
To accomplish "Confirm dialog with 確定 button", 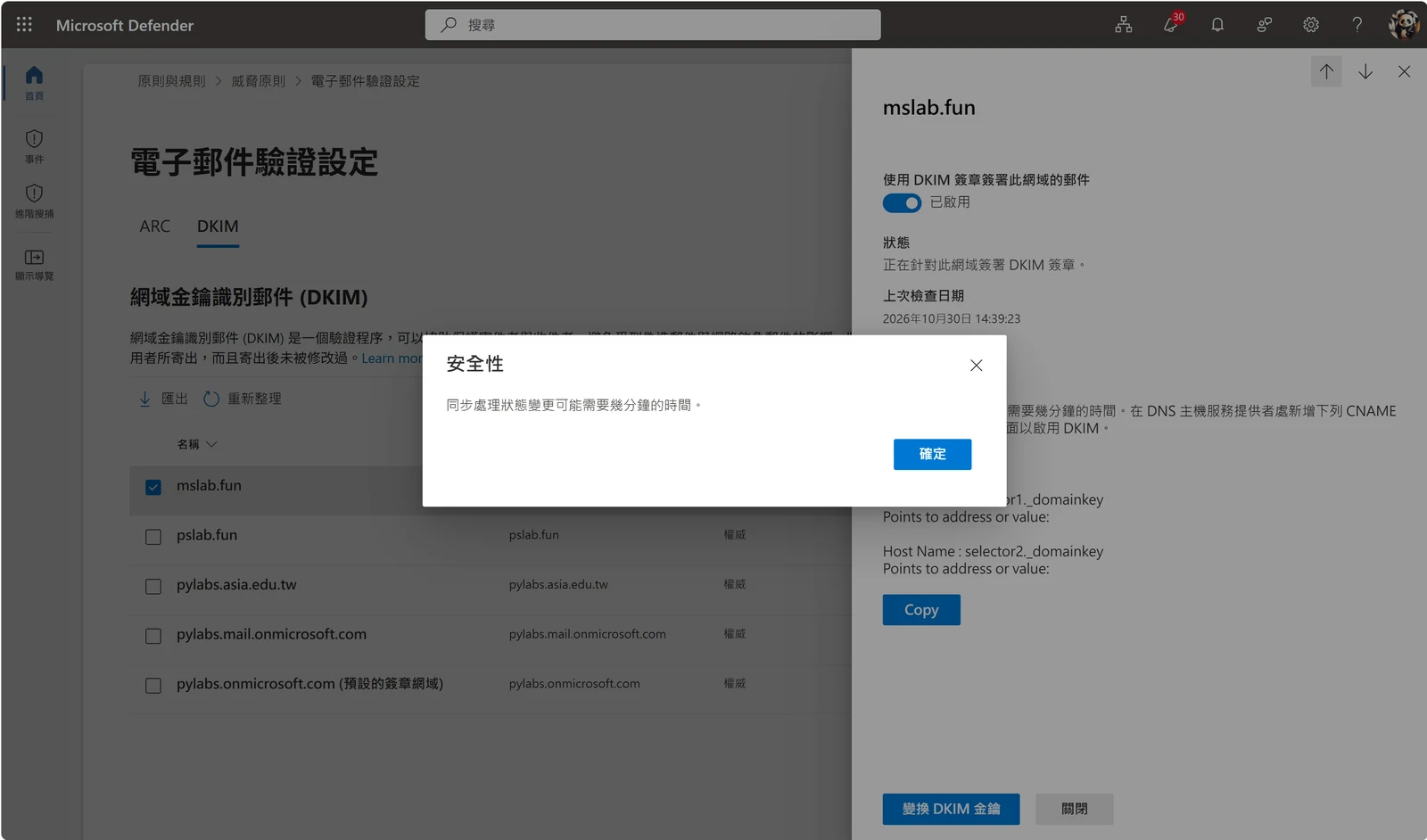I will (932, 454).
